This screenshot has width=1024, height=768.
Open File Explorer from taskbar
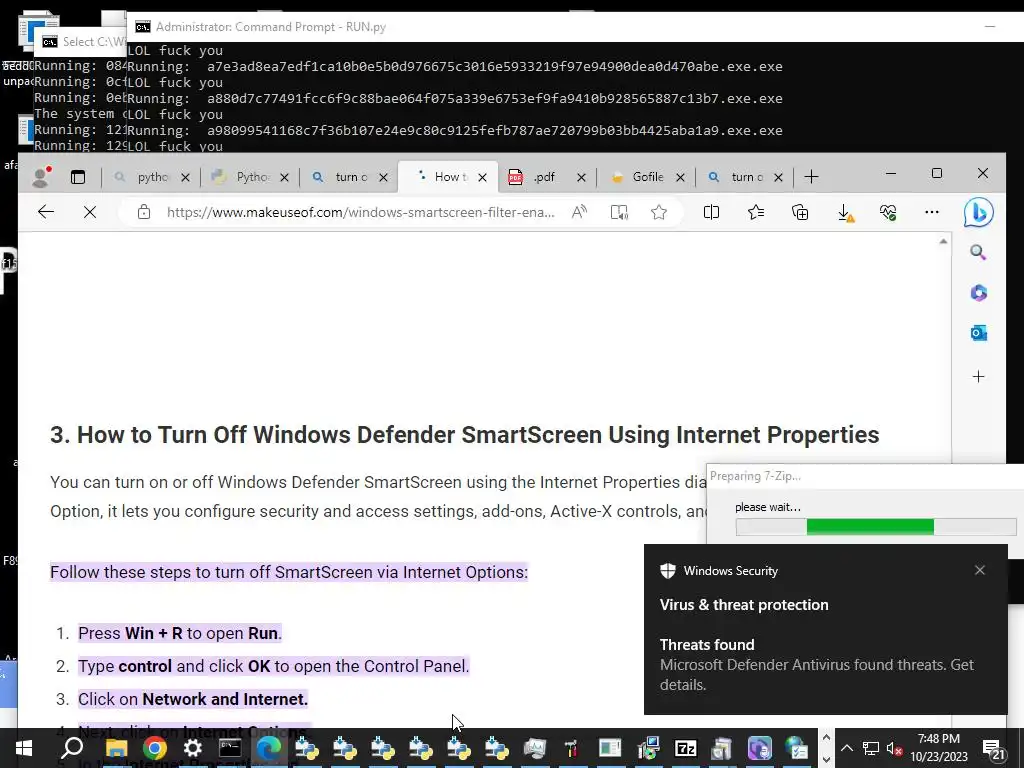click(116, 748)
